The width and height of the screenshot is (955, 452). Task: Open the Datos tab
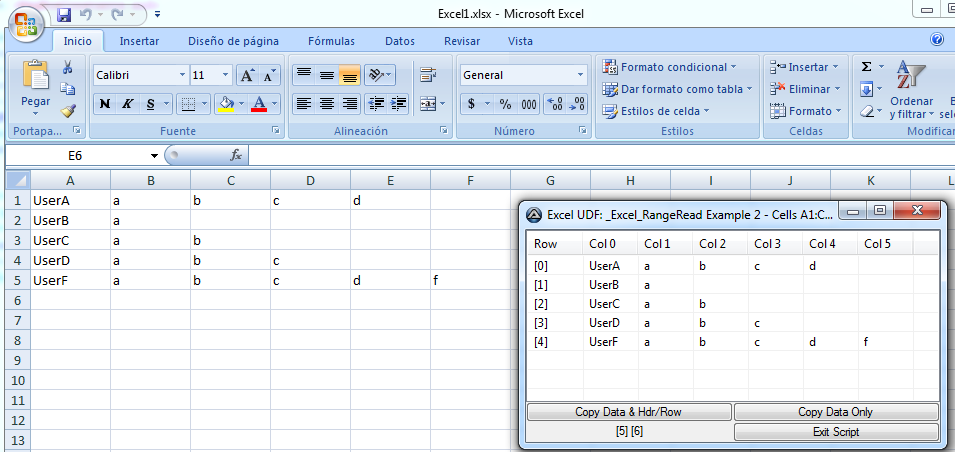click(400, 41)
